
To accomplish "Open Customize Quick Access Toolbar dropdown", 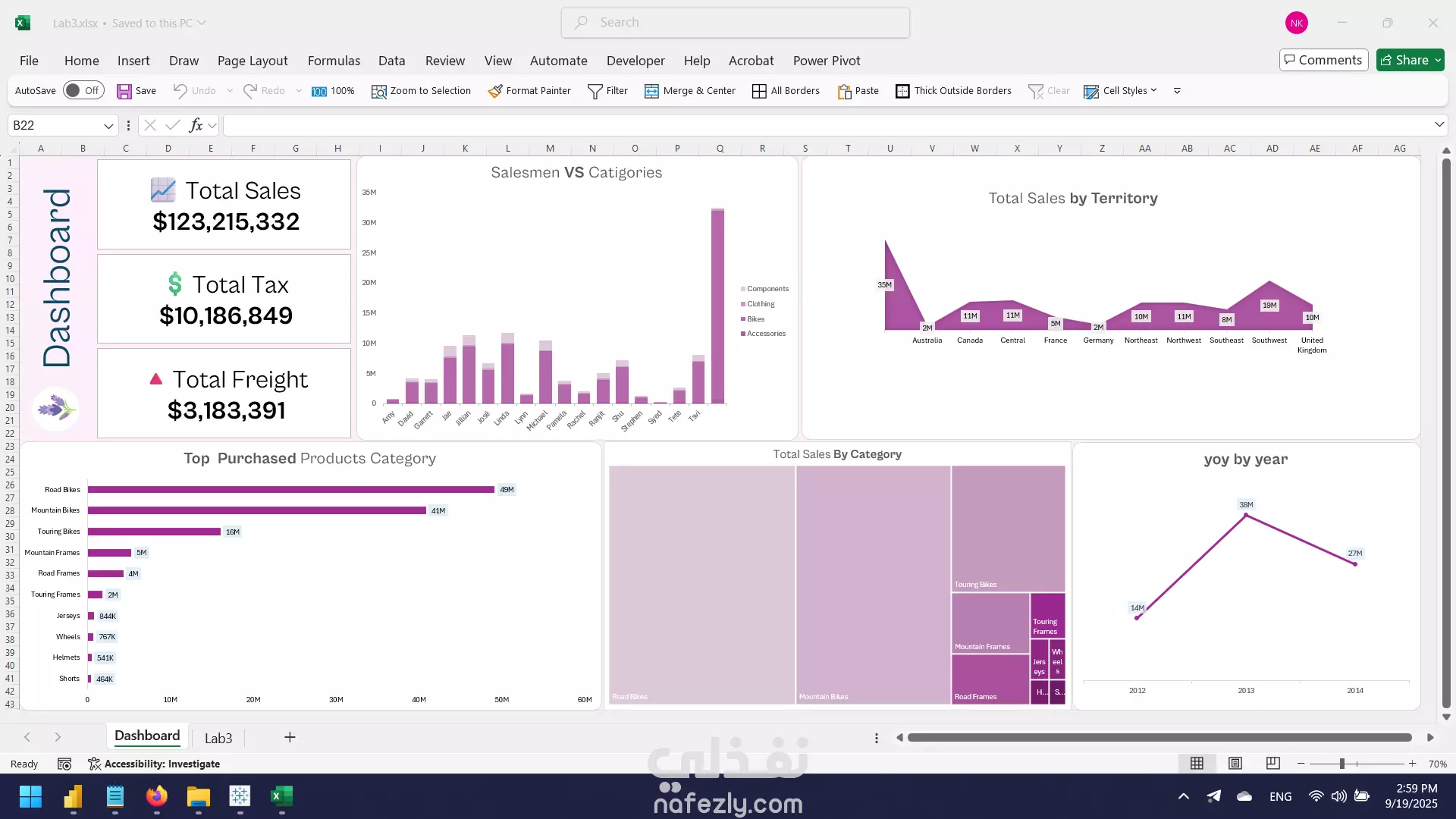I will click(1177, 91).
